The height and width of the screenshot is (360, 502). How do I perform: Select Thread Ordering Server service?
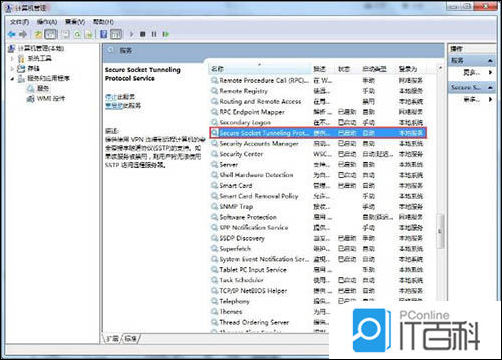[270, 322]
